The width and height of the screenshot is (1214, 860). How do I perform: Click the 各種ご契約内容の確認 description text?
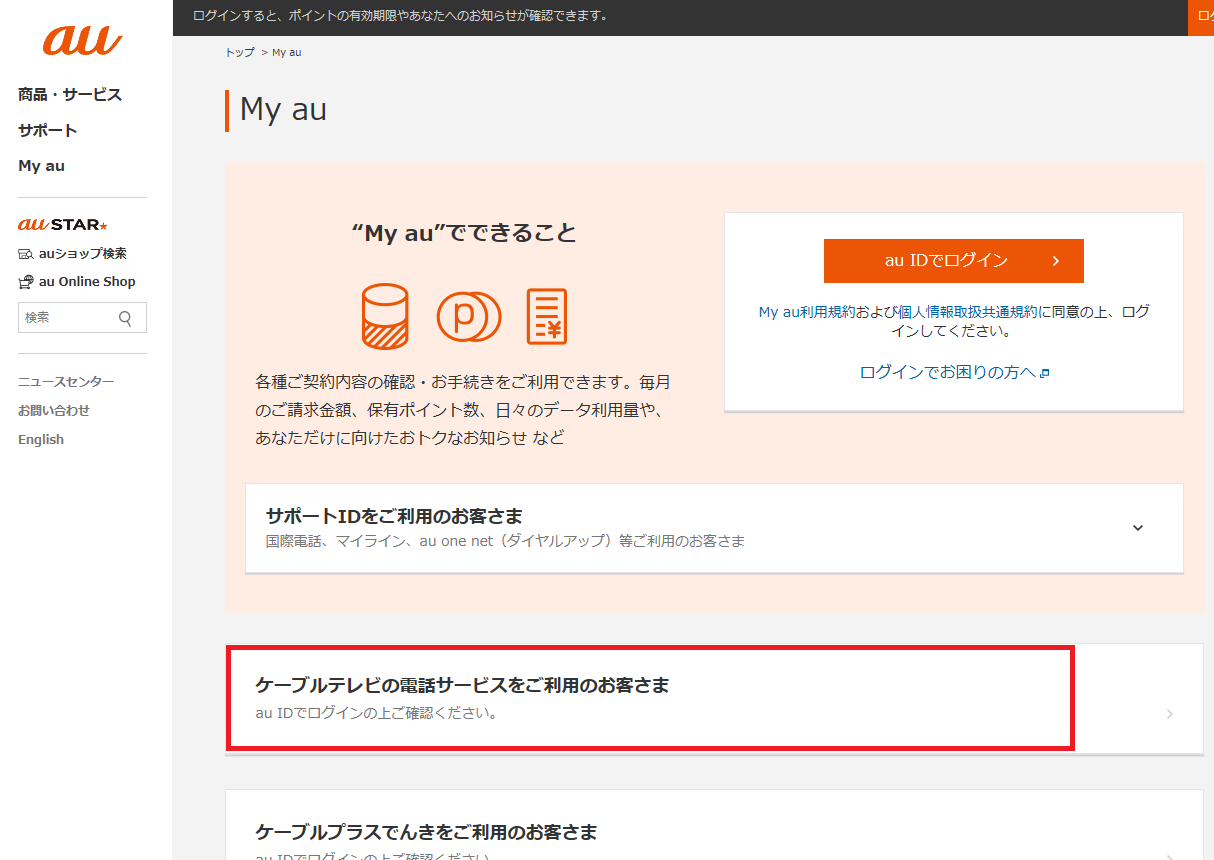463,410
